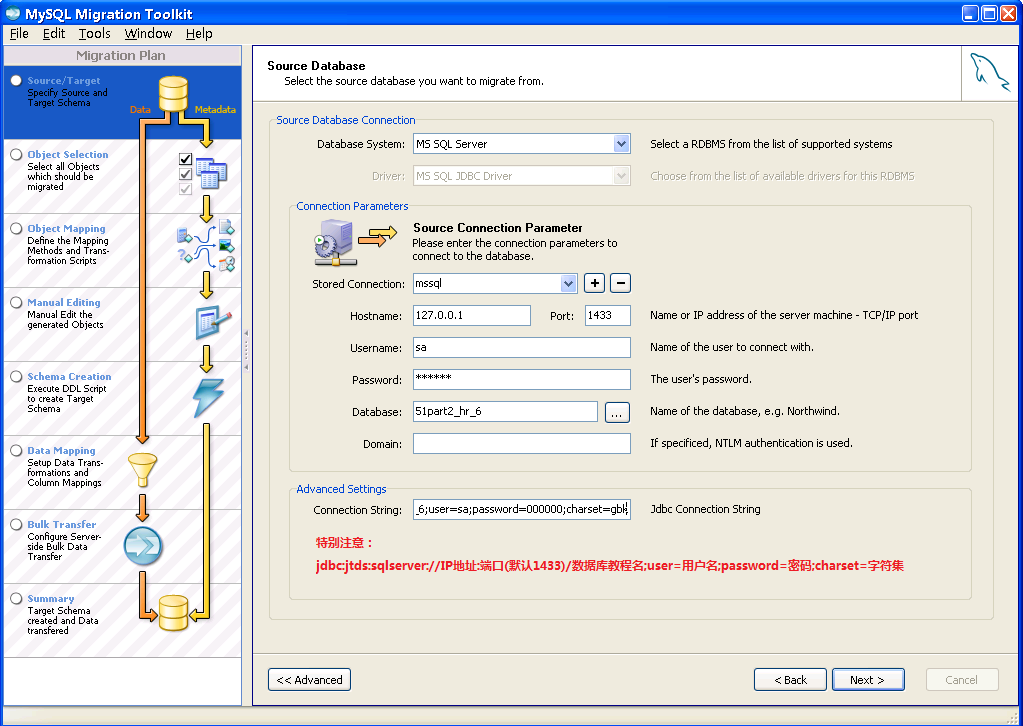Select the Summary step radio button
Screen dimensions: 1023x726
pos(16,599)
